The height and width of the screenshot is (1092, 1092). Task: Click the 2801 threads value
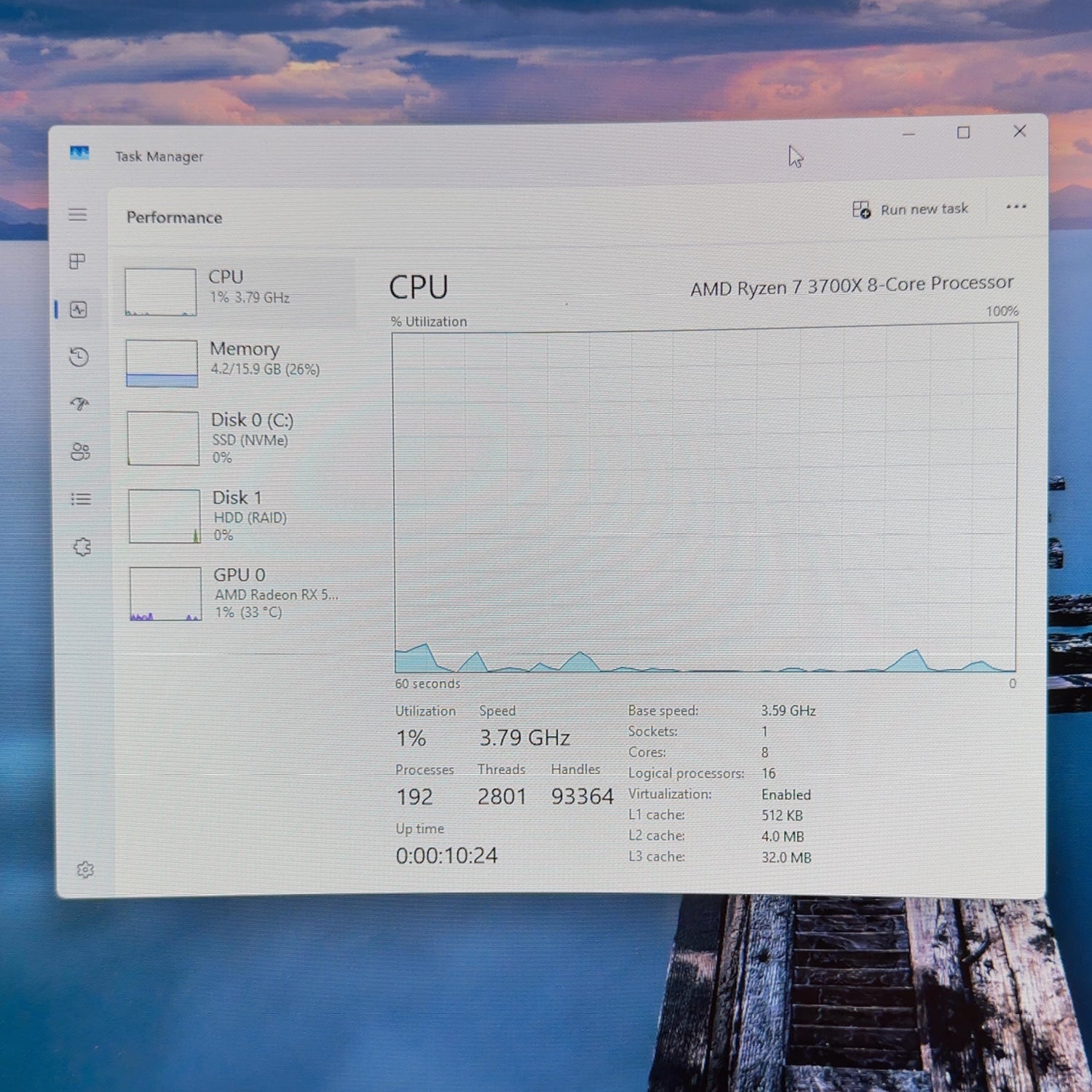pyautogui.click(x=502, y=796)
